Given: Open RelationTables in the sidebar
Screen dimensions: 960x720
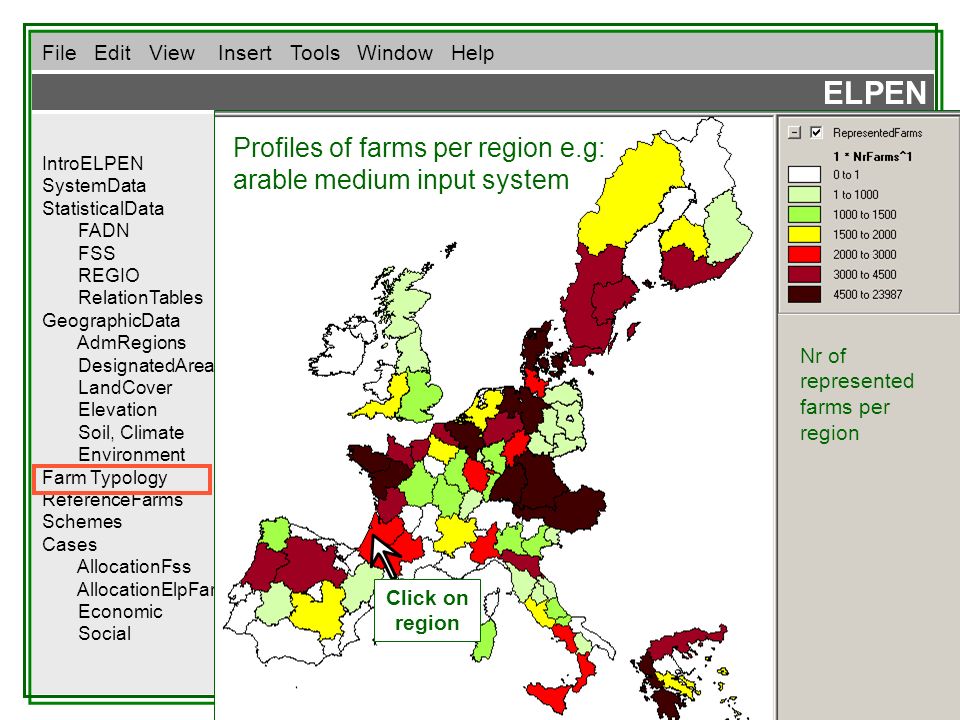Looking at the screenshot, I should click(x=140, y=297).
